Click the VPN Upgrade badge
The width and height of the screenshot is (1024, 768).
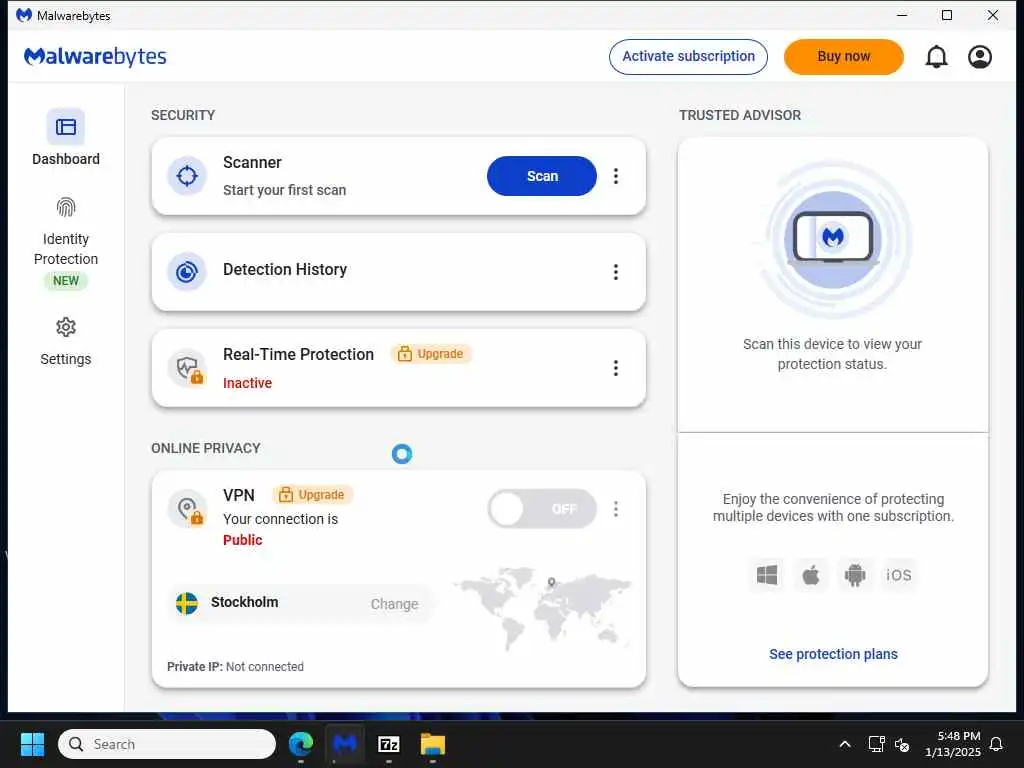312,495
